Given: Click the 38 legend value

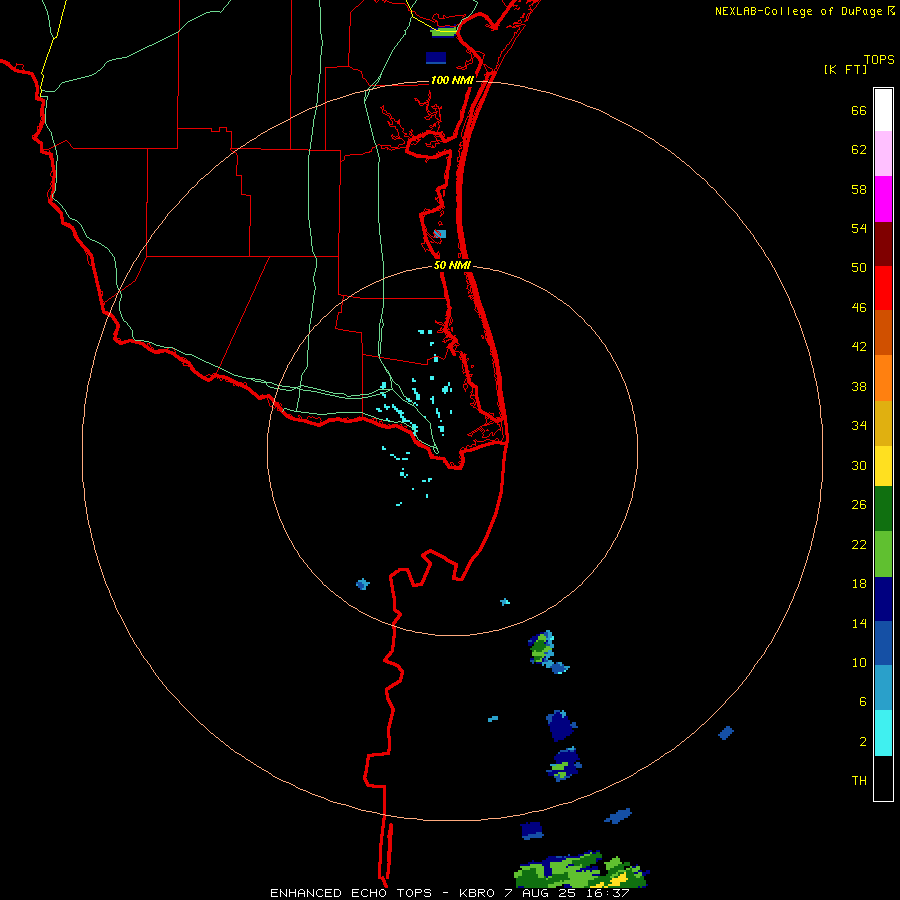Looking at the screenshot, I should point(859,386).
